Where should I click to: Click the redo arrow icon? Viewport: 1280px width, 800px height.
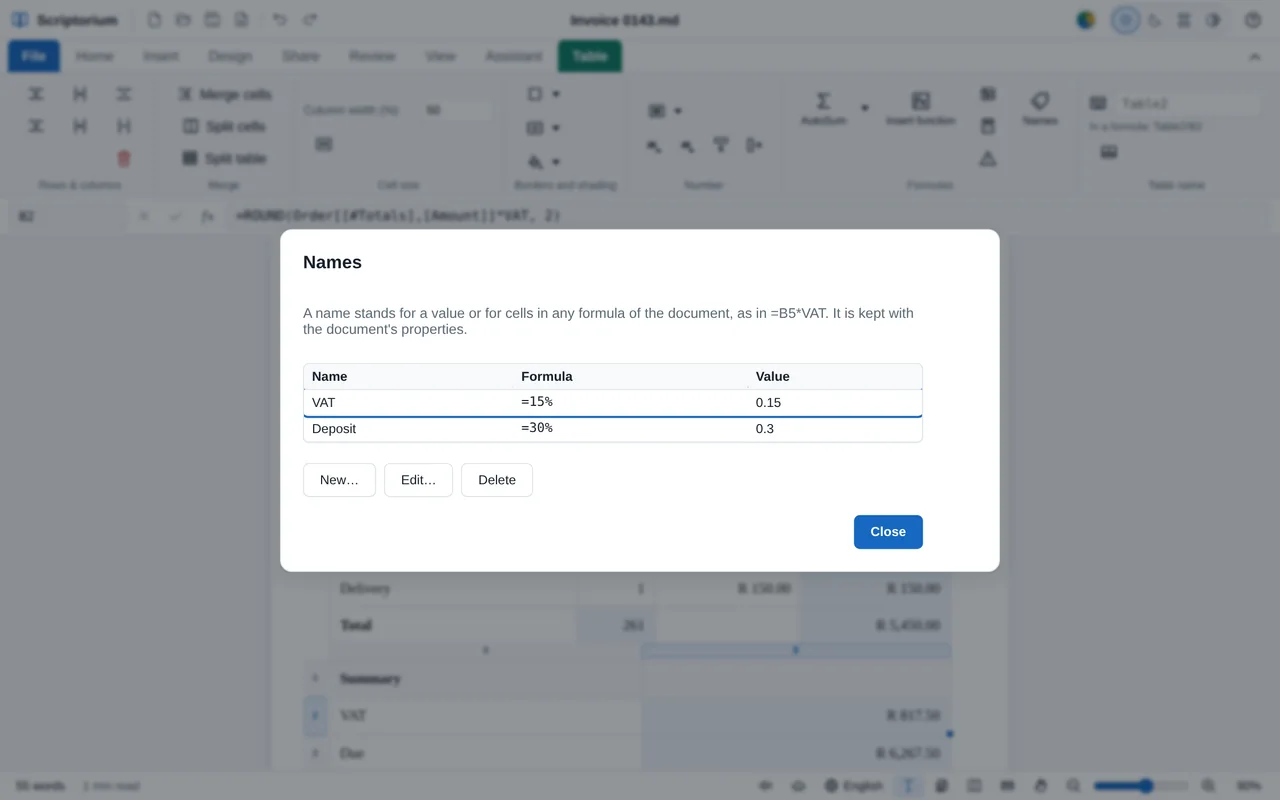(x=310, y=20)
